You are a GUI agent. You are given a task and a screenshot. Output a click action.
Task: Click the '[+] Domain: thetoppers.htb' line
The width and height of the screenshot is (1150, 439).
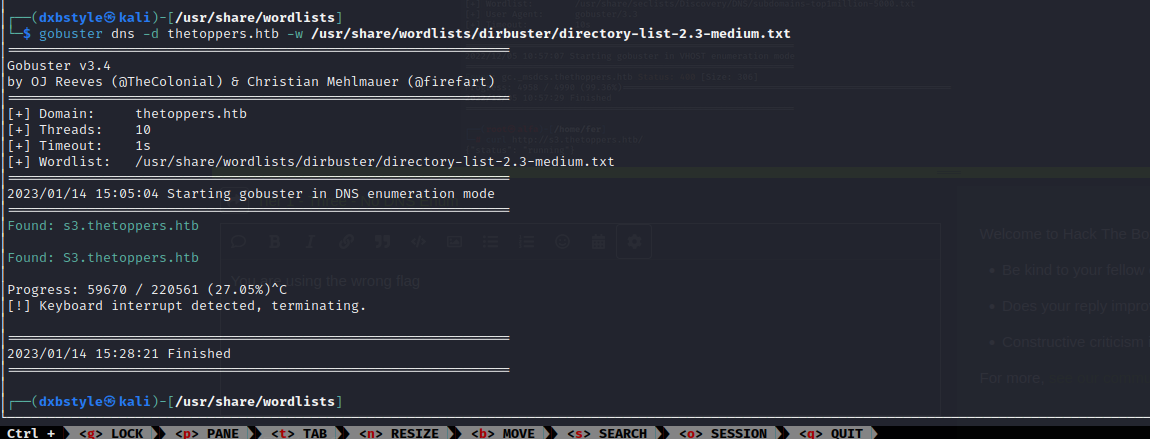coord(127,114)
